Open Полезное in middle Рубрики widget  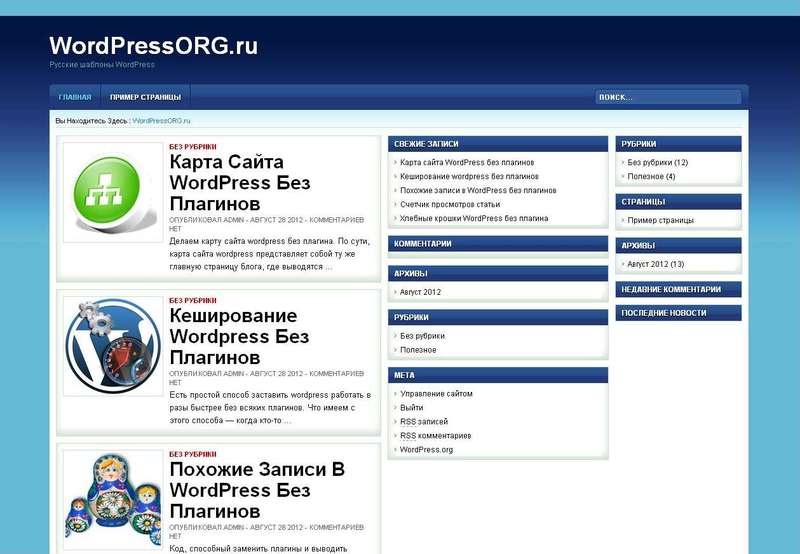(418, 350)
